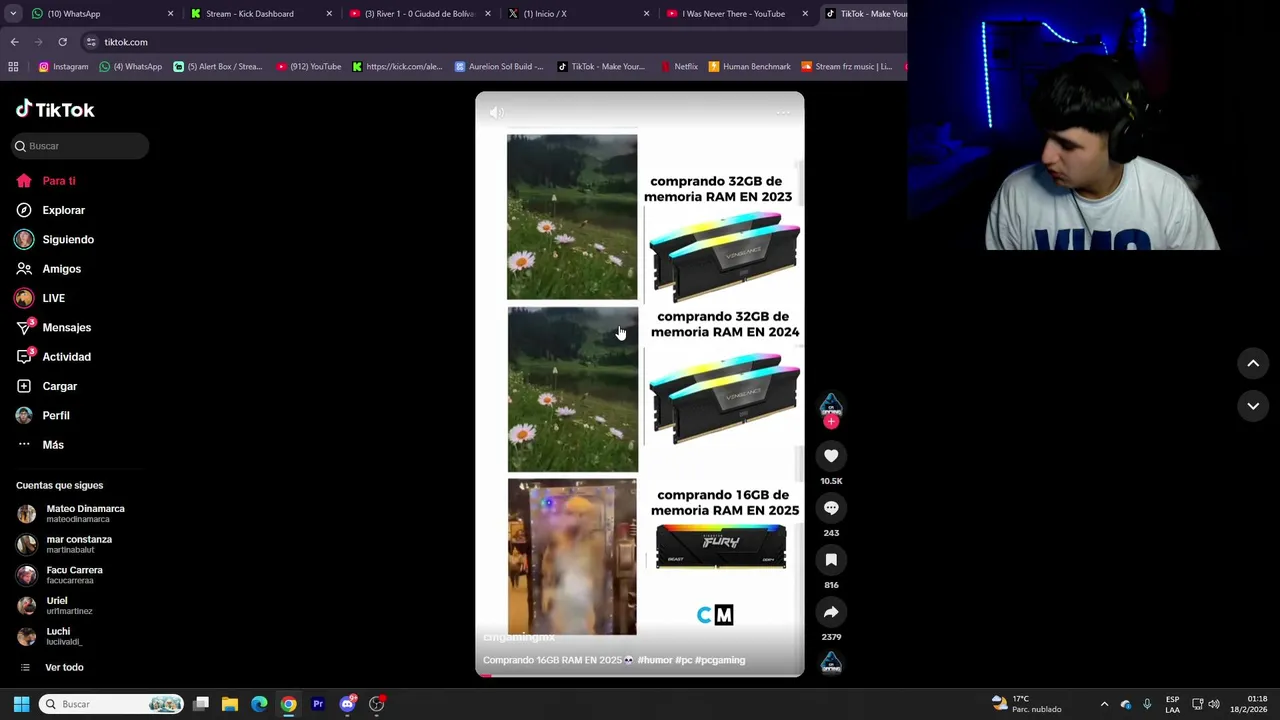Open Task View from the taskbar

[x=201, y=704]
